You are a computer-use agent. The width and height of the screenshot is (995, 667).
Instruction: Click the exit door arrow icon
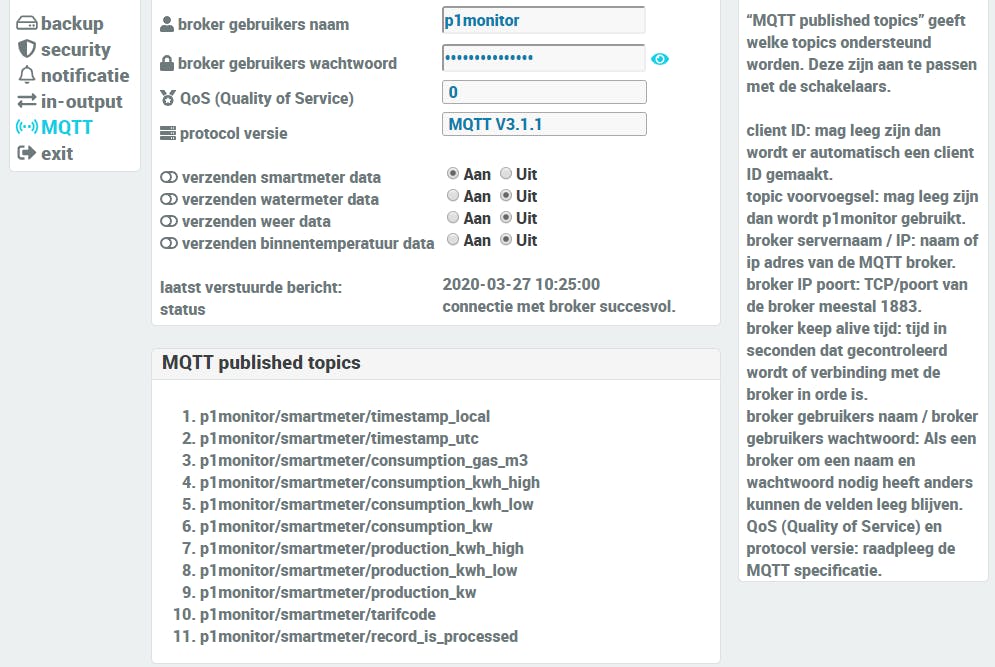point(26,153)
